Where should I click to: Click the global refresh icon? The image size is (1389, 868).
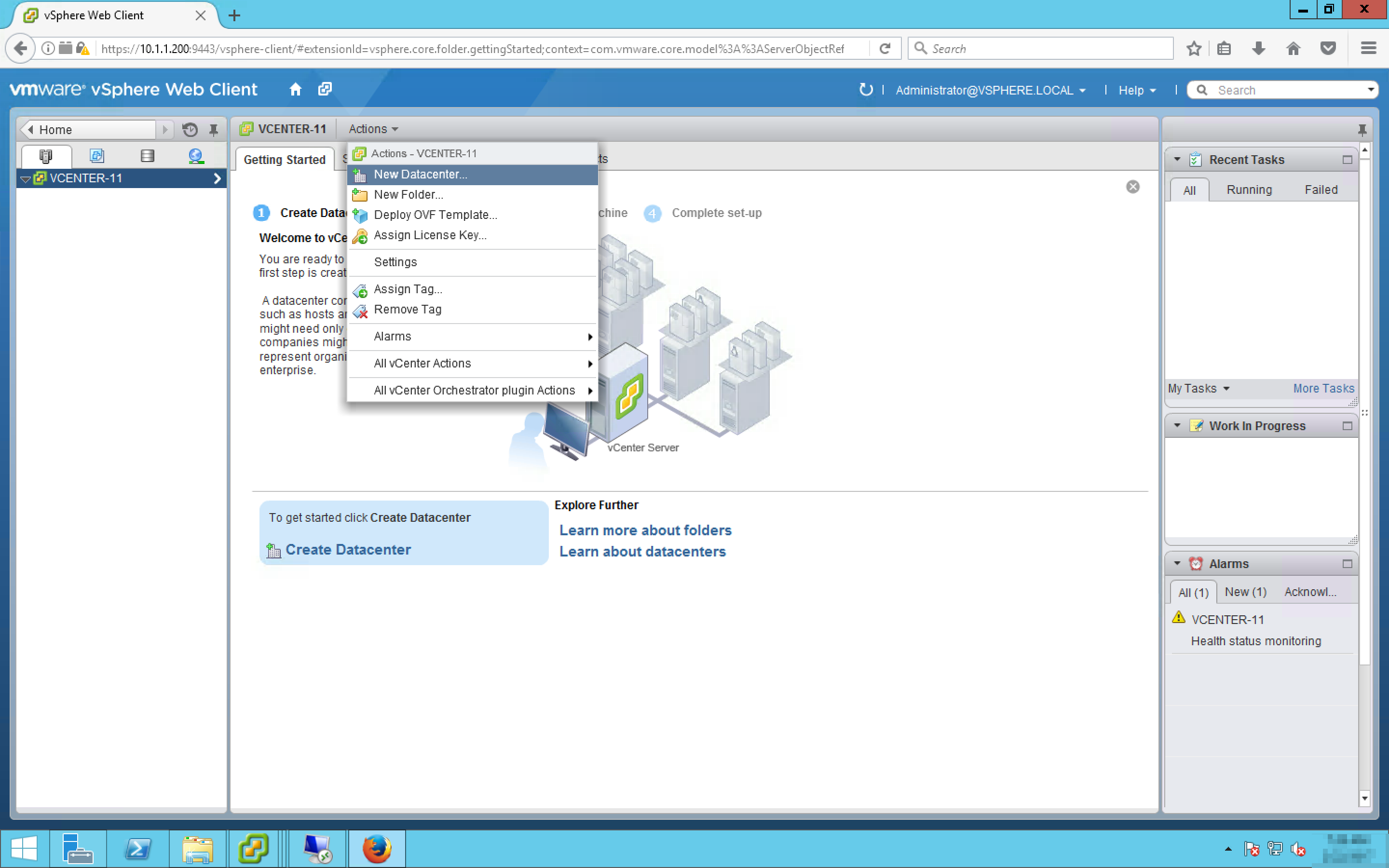pyautogui.click(x=866, y=90)
